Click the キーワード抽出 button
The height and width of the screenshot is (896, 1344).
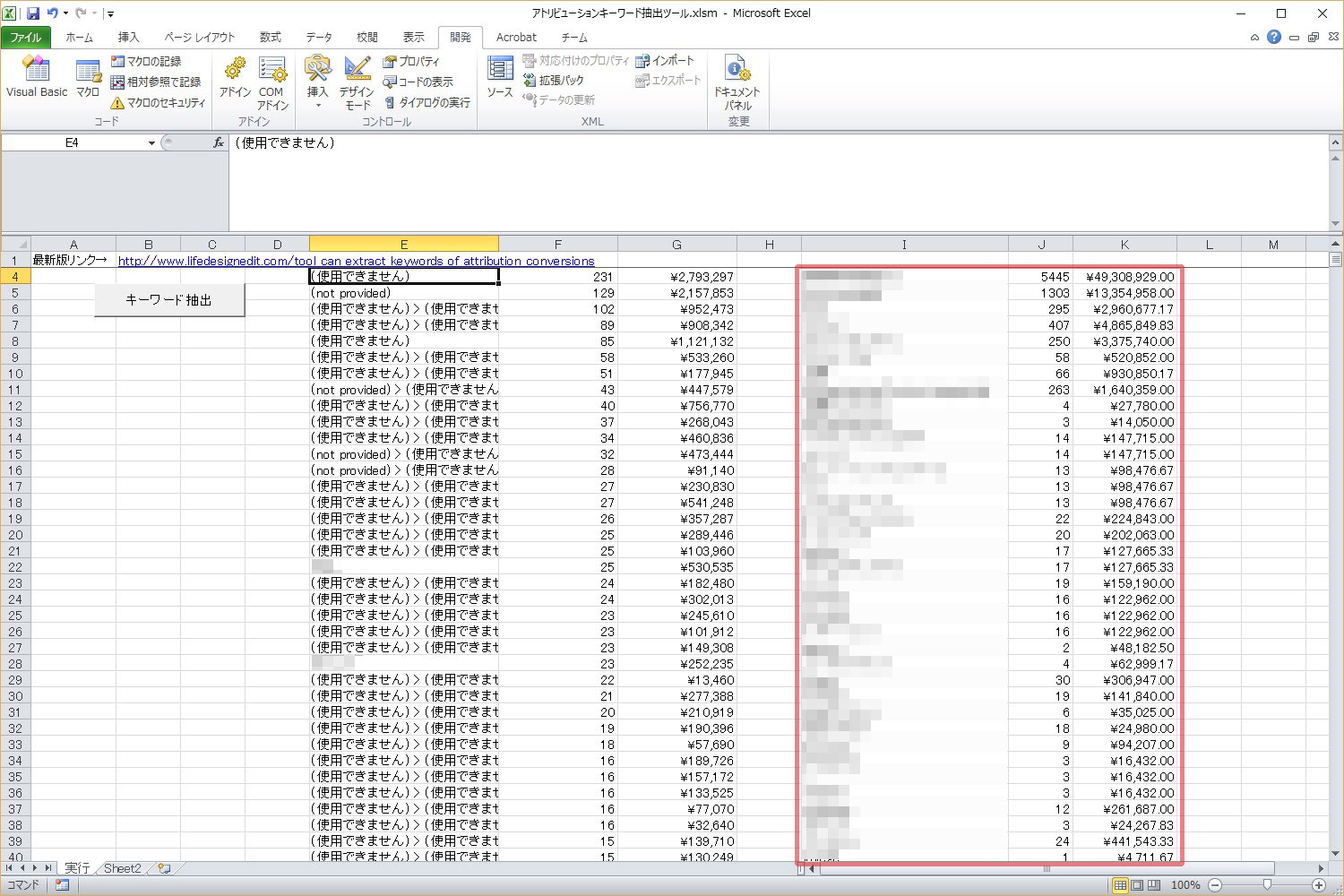[x=169, y=300]
